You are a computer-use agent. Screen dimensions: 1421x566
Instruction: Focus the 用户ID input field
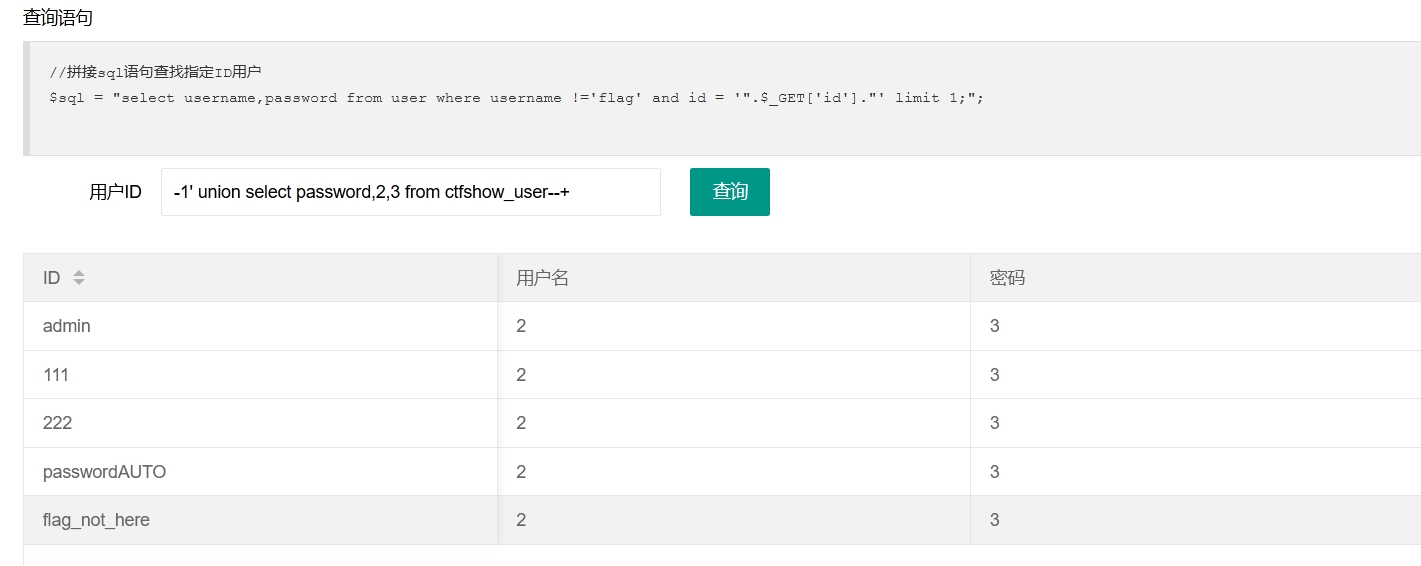[x=411, y=192]
